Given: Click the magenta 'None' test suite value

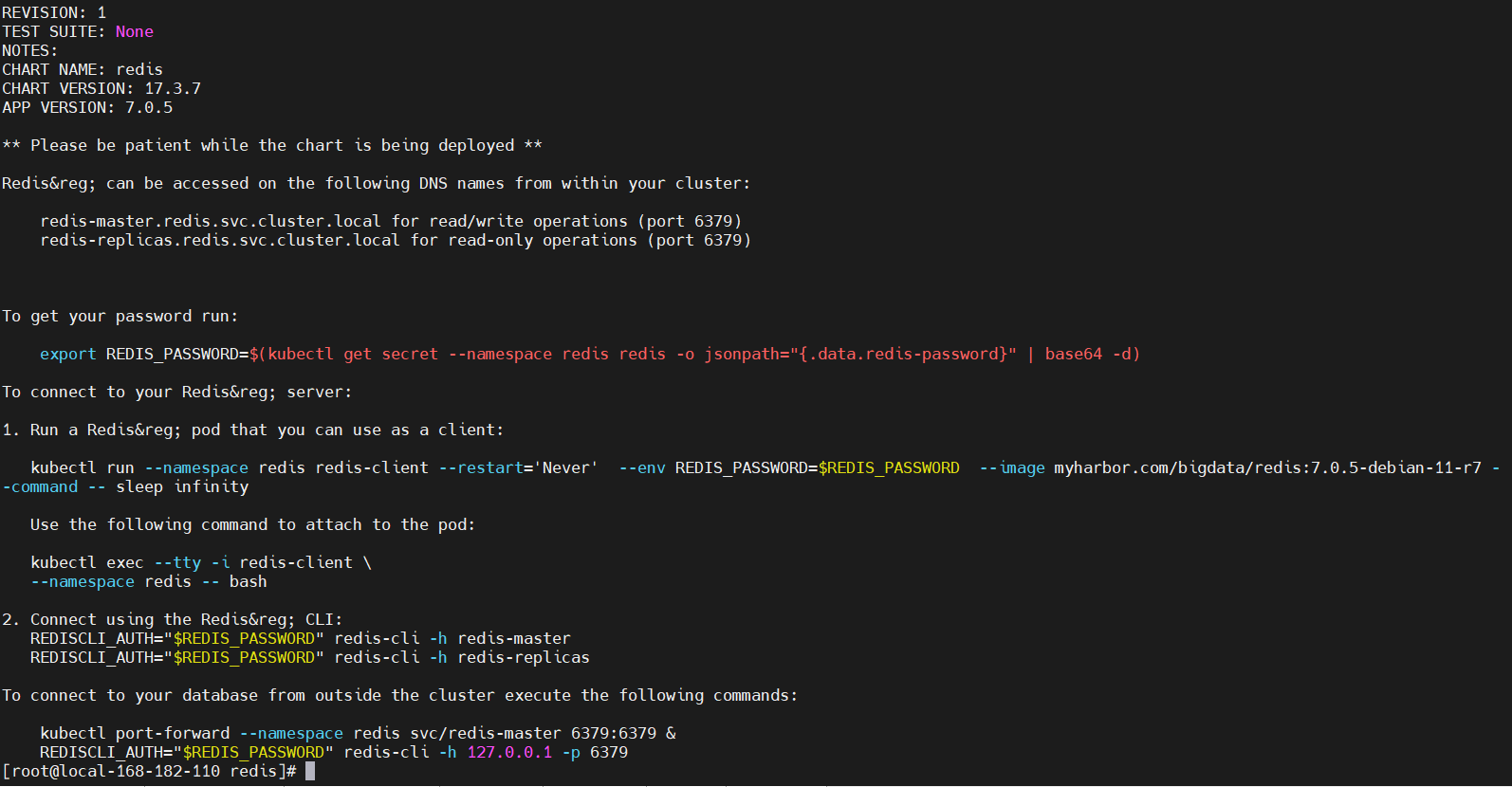Looking at the screenshot, I should click(135, 31).
